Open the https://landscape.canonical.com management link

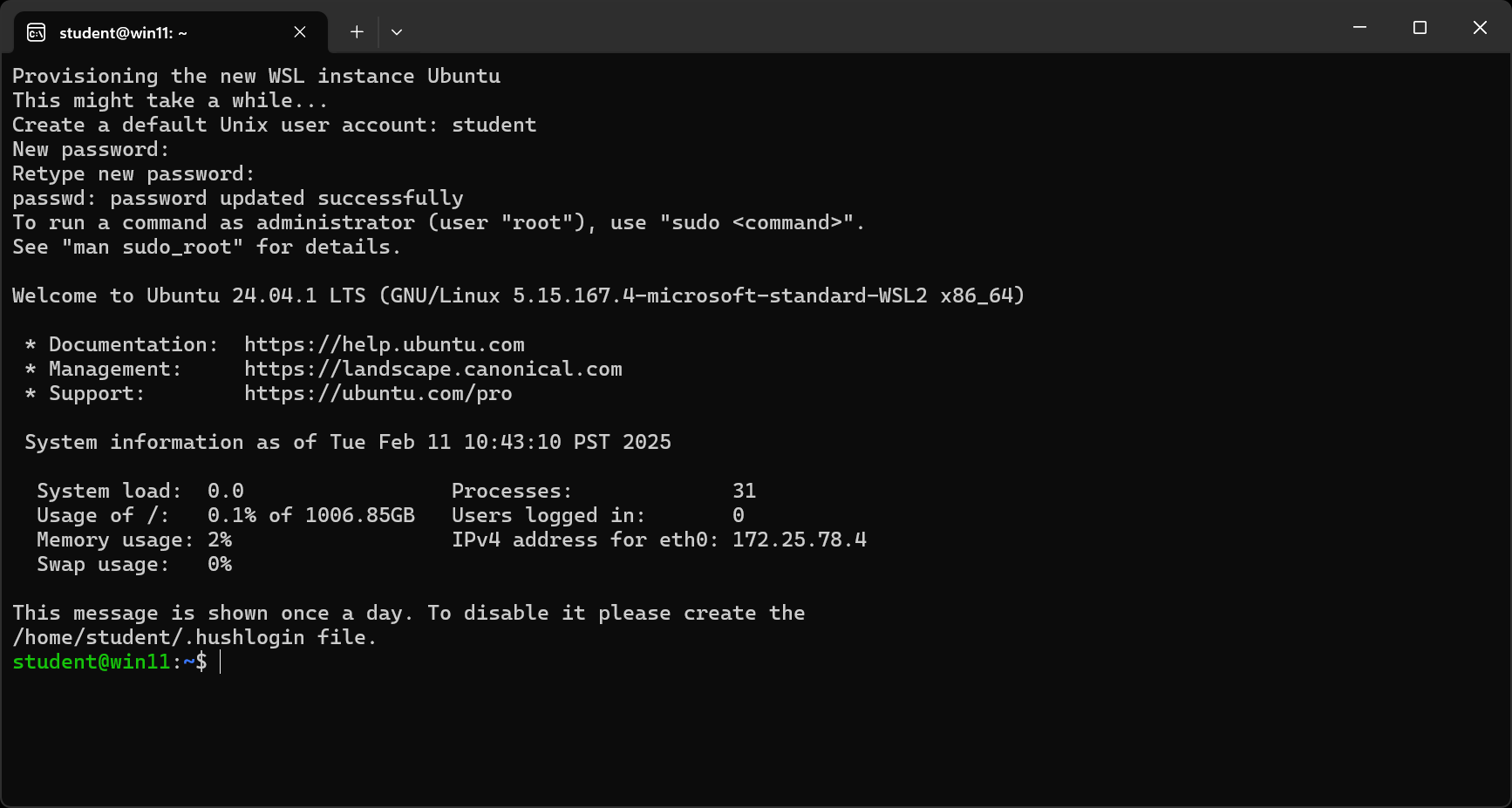pos(433,369)
